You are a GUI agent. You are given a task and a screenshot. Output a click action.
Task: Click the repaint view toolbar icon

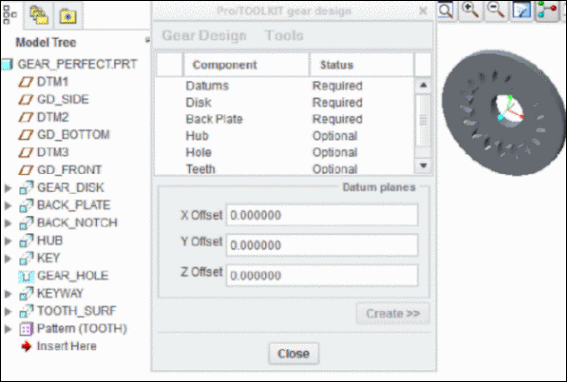tap(521, 10)
